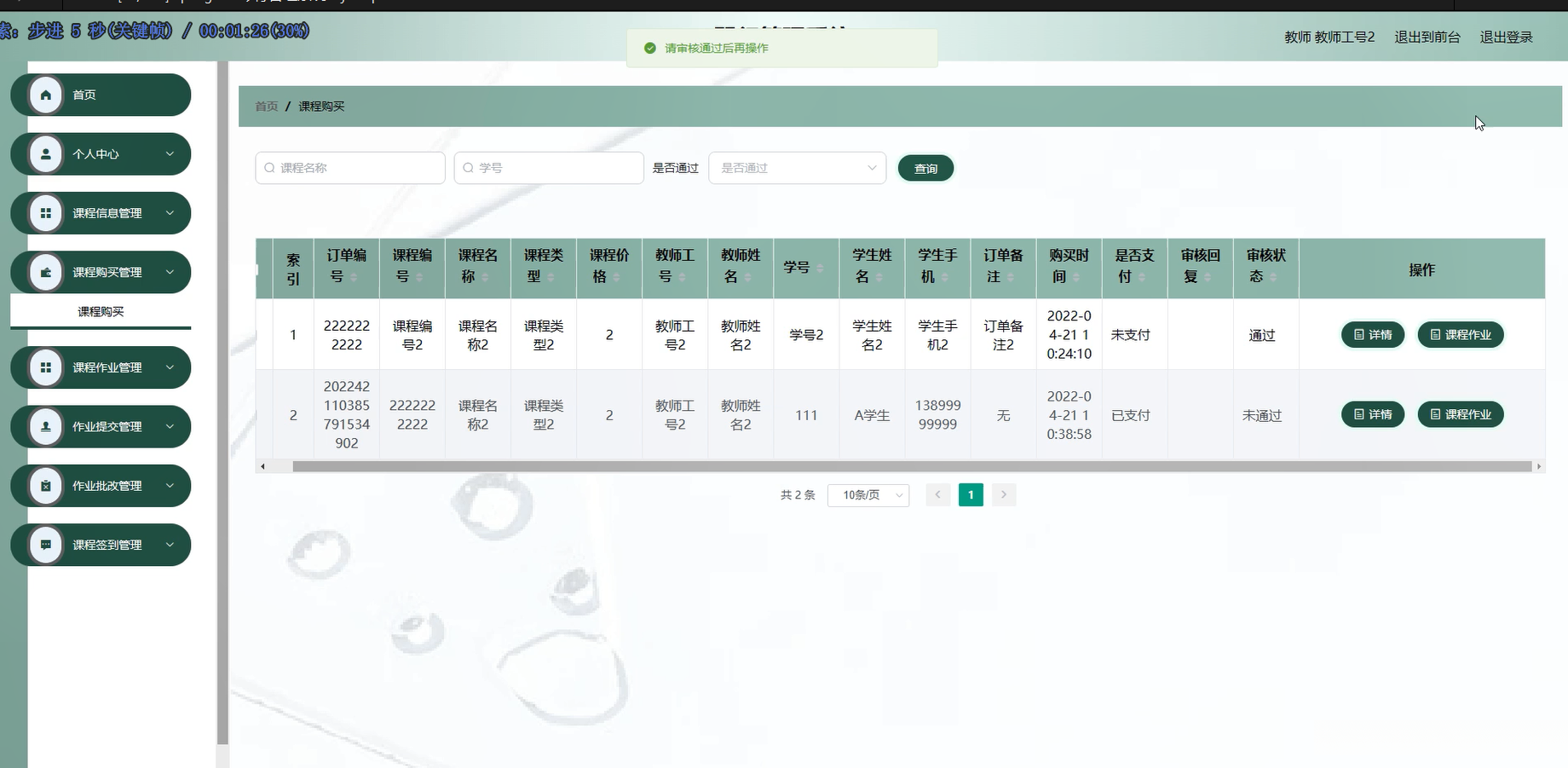Viewport: 1568px width, 768px height.
Task: Sort by 审核状态 column sort arrows
Action: [x=1272, y=277]
